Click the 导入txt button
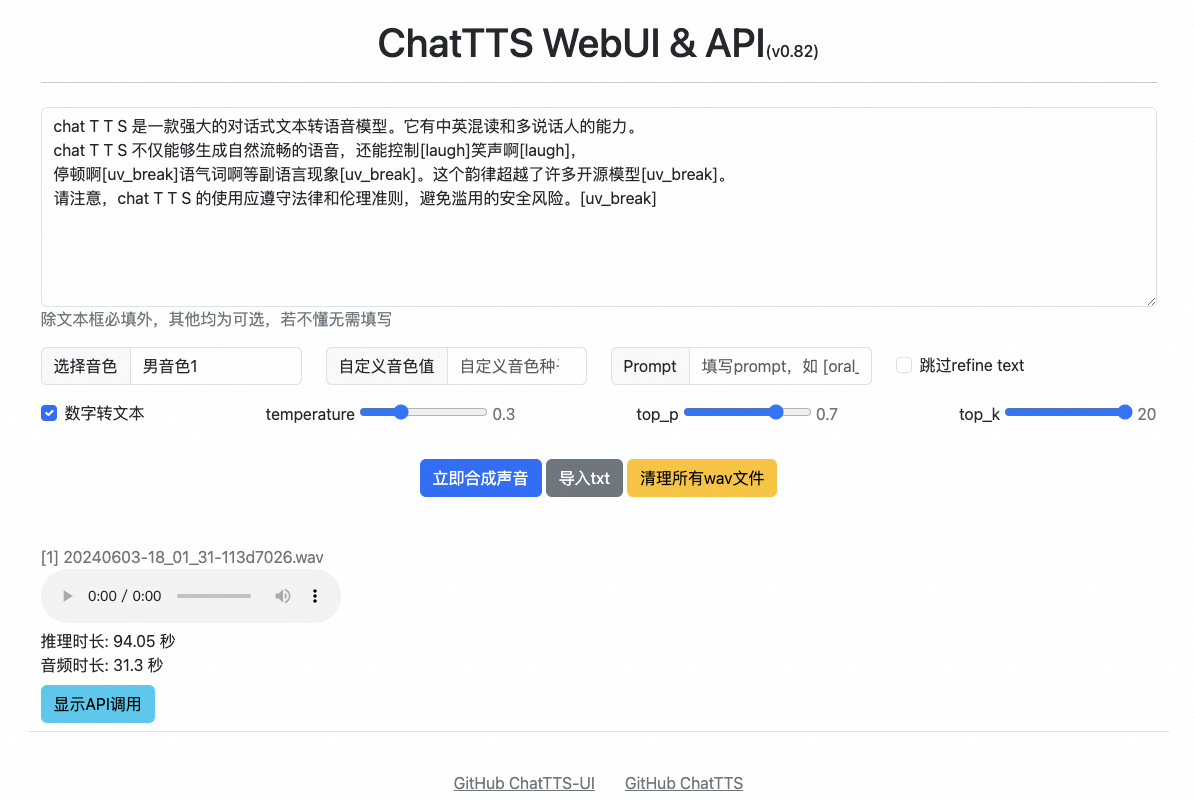This screenshot has height=801, width=1194. [x=584, y=478]
